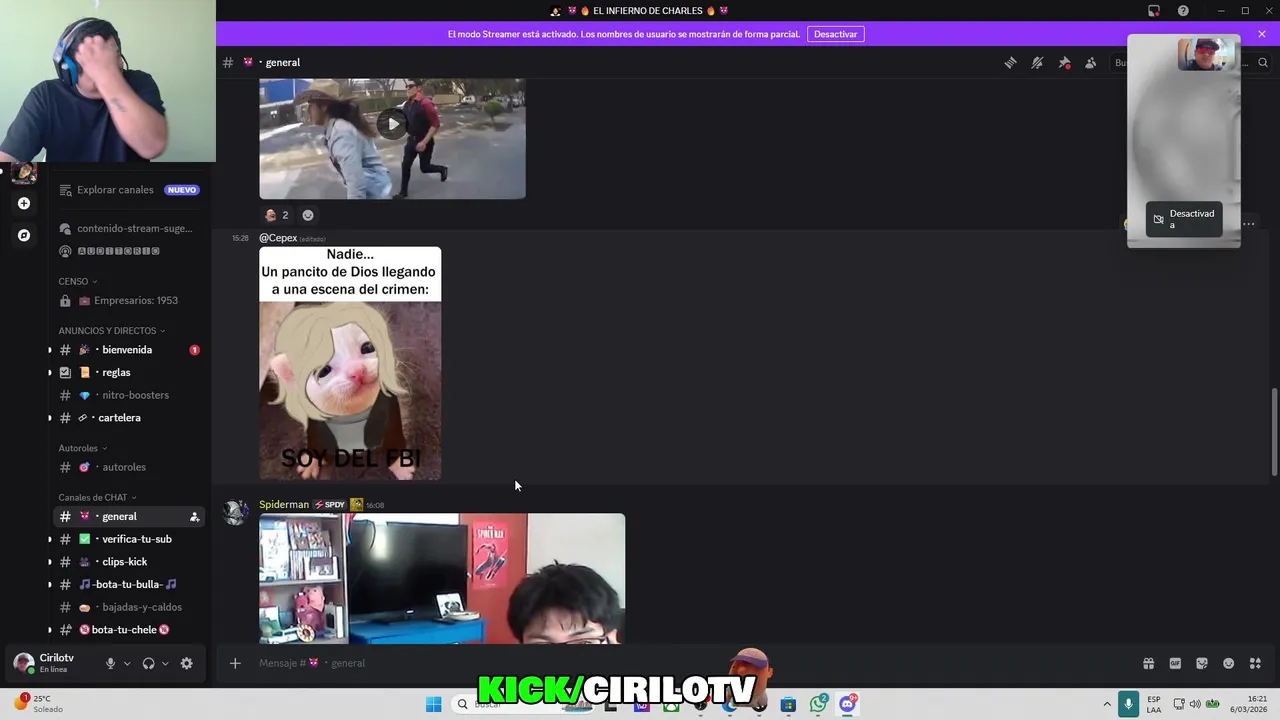Deafen with the headphones icon

tap(149, 663)
